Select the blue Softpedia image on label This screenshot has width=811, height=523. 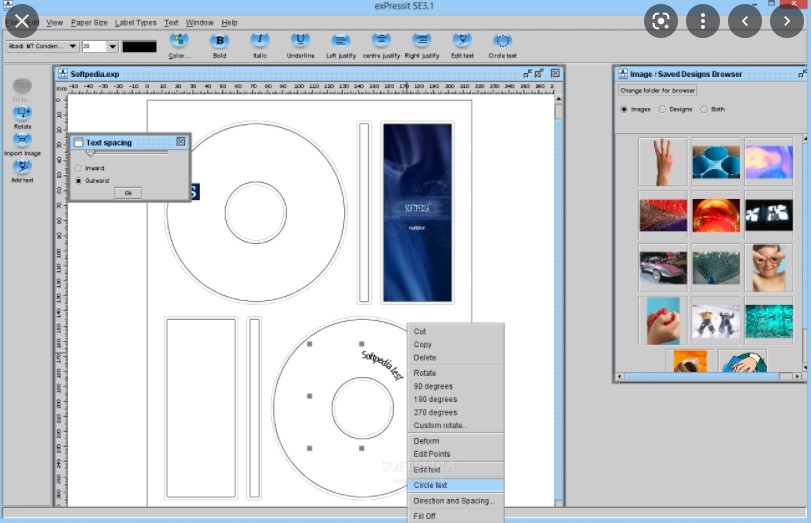417,212
